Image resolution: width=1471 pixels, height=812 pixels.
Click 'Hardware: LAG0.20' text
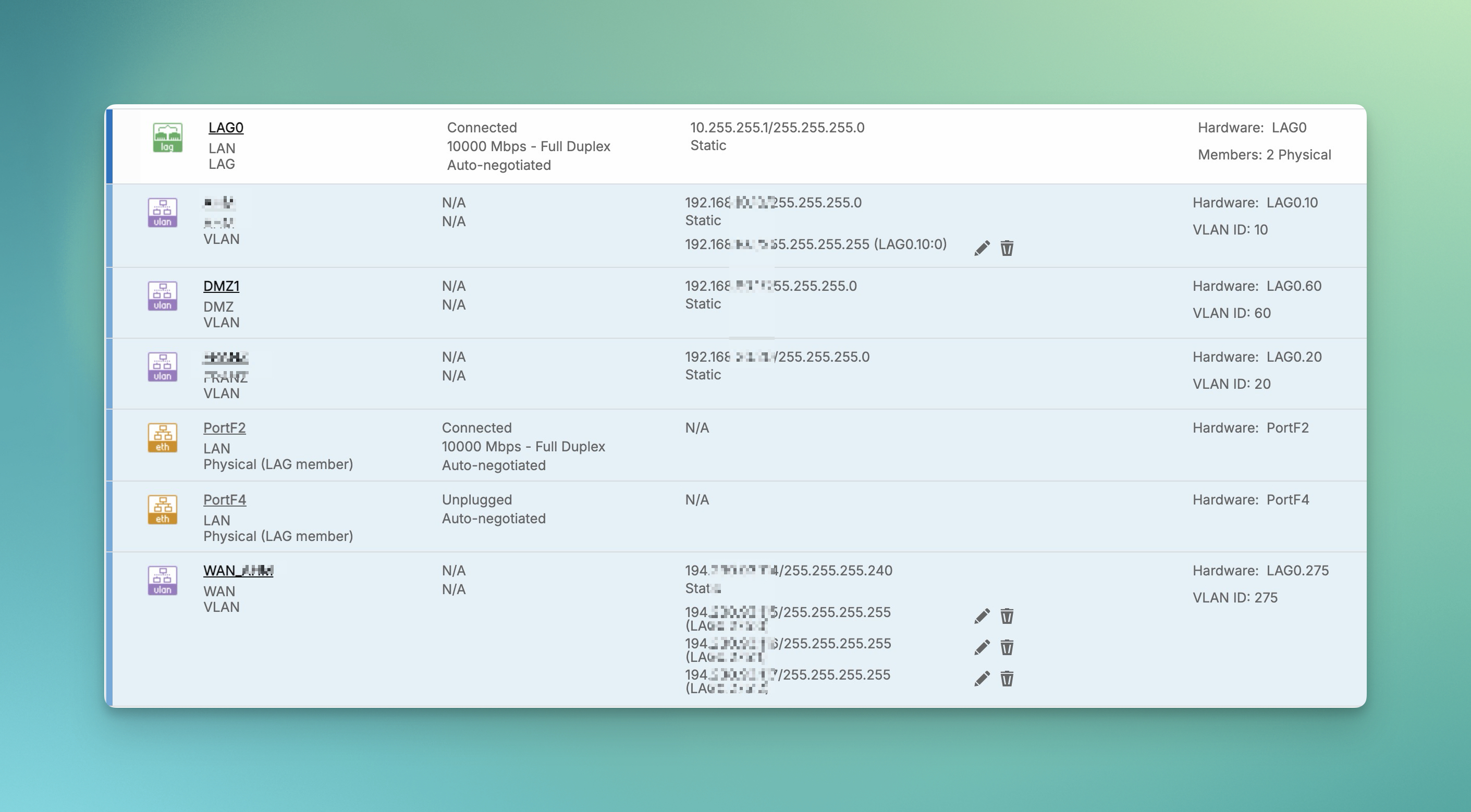[1257, 357]
